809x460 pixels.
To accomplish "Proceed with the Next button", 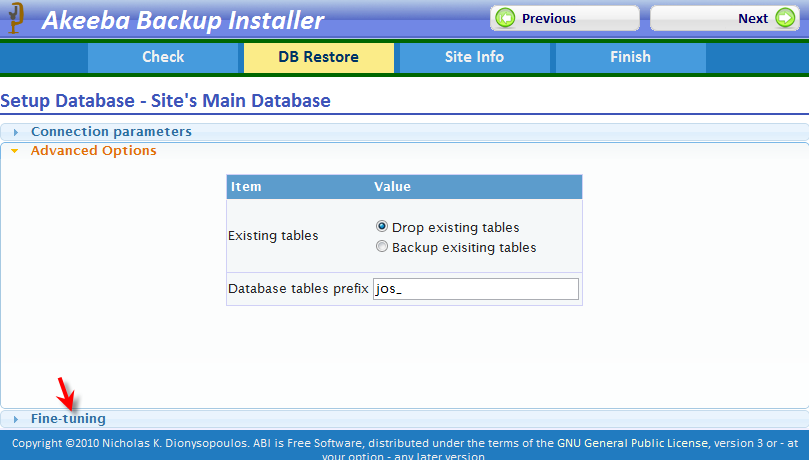I will pyautogui.click(x=725, y=18).
